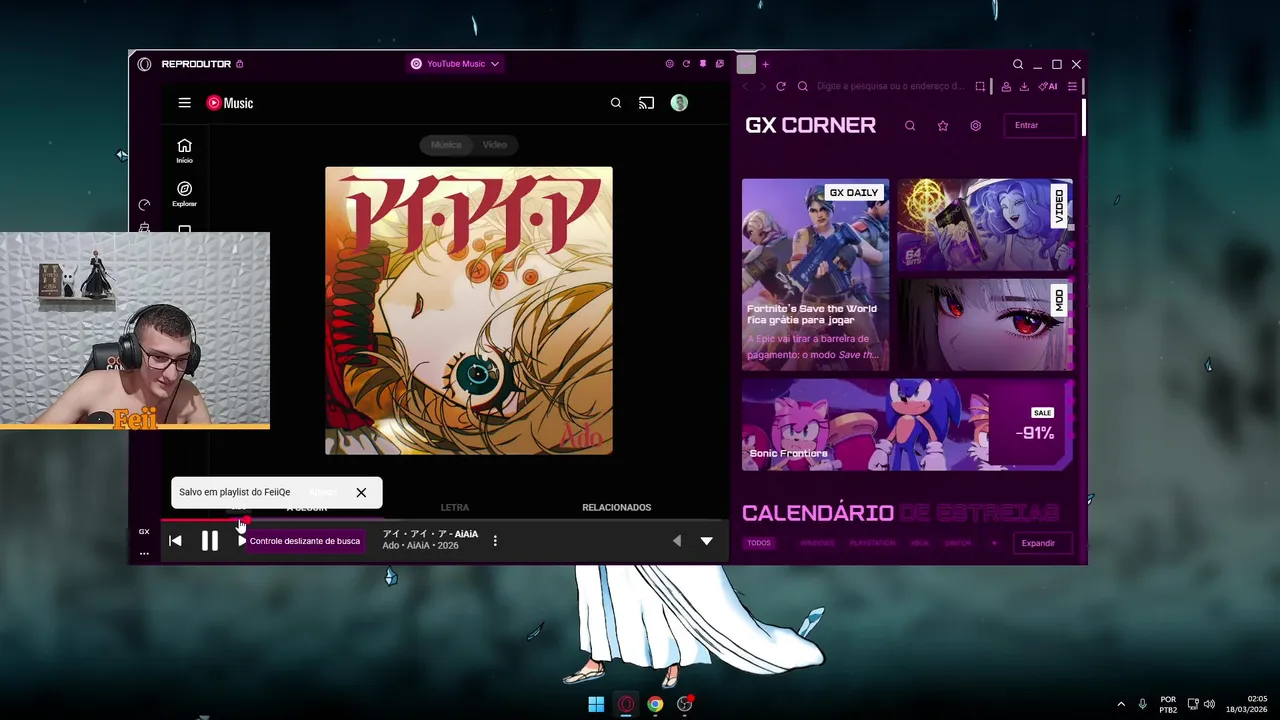Click the snapshot icon in address bar

[980, 87]
